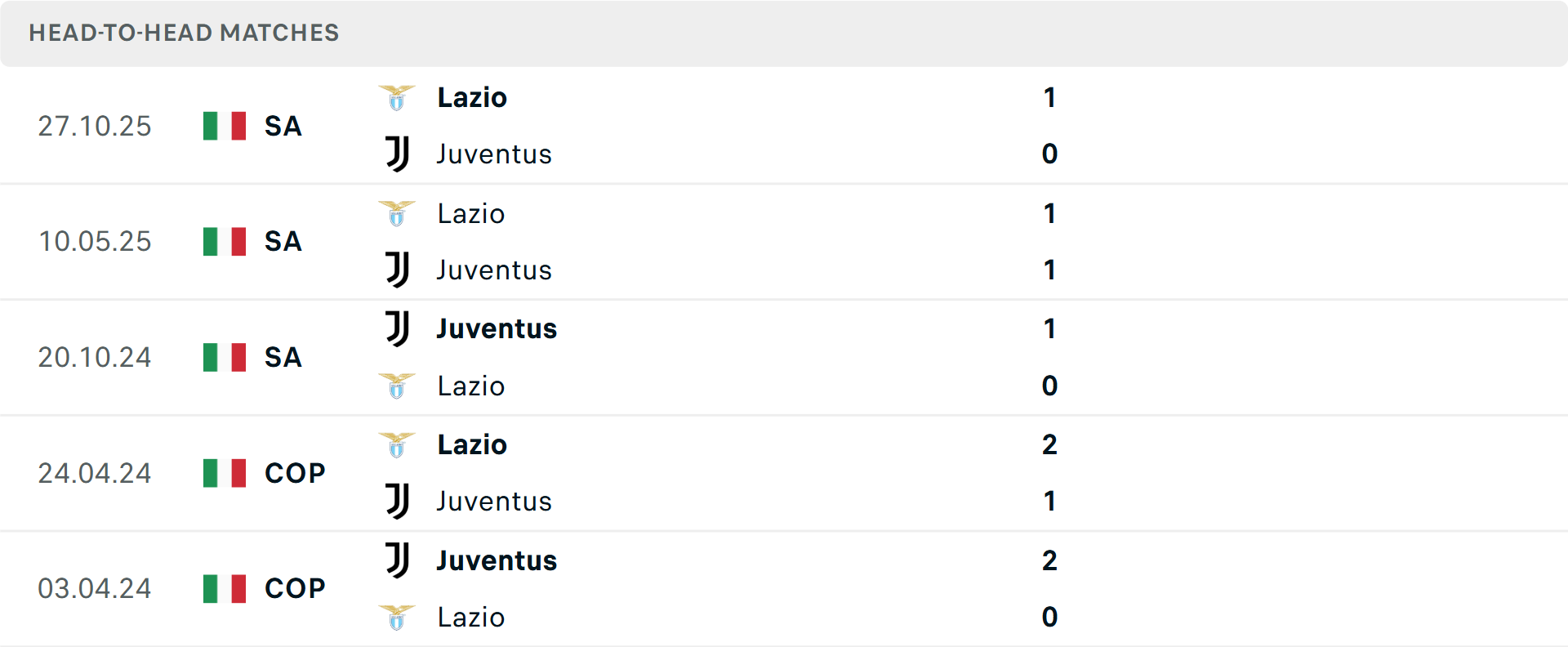Select the score 1 next to Lazio in the top match
The image size is (1568, 647).
click(x=1049, y=97)
